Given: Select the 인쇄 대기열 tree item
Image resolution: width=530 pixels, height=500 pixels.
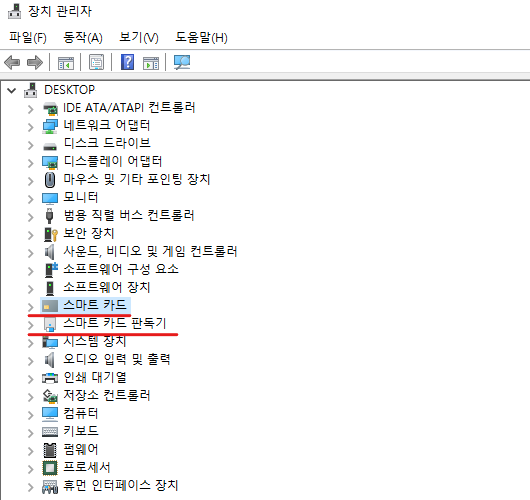Looking at the screenshot, I should pyautogui.click(x=95, y=377).
